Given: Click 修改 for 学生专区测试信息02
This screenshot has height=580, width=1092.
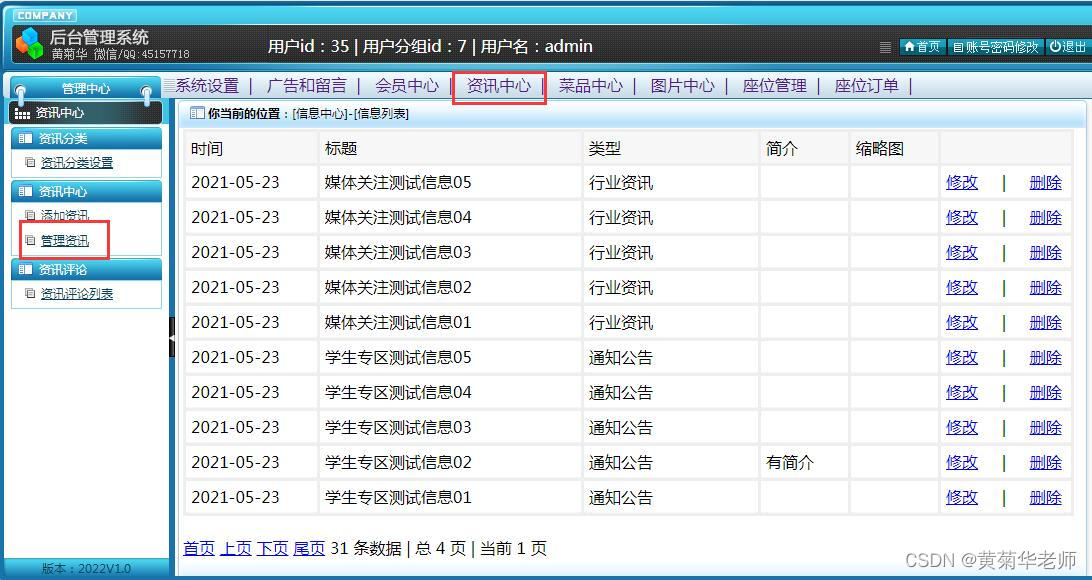Looking at the screenshot, I should tap(962, 462).
